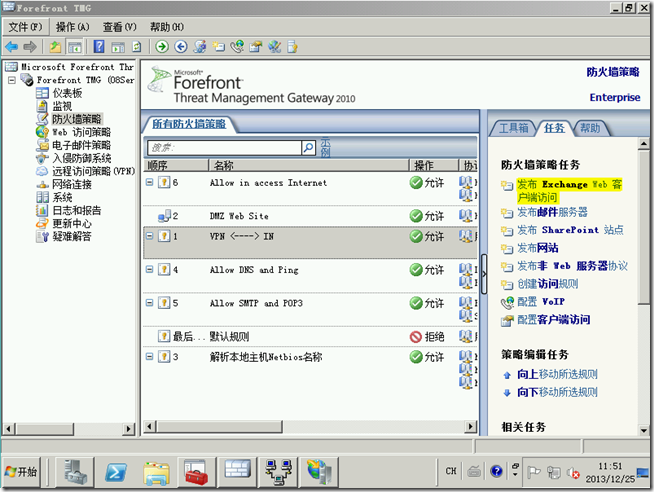Open the network computers taskbar icon
The width and height of the screenshot is (654, 492).
(279, 472)
